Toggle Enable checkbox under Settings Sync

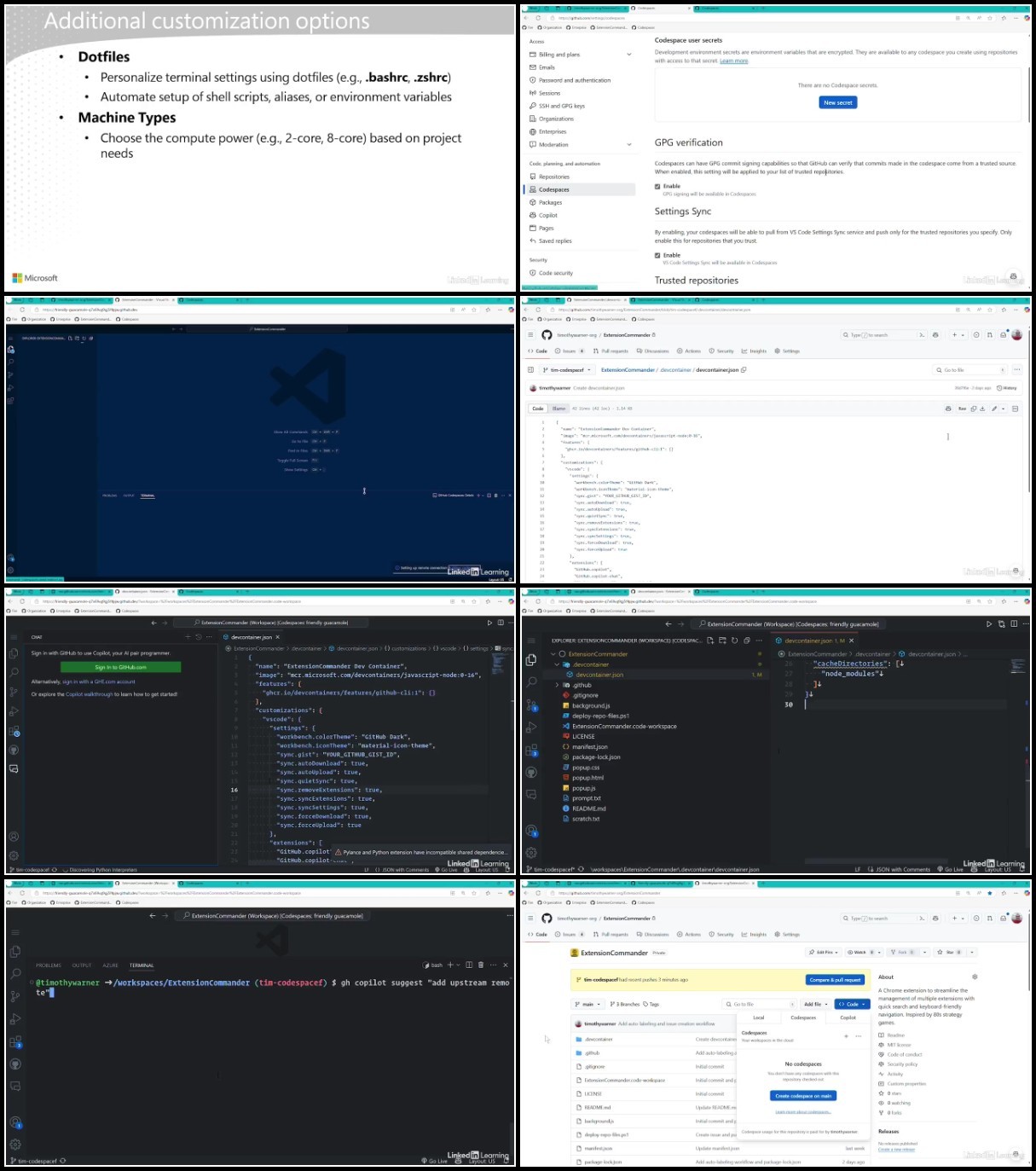[x=657, y=255]
